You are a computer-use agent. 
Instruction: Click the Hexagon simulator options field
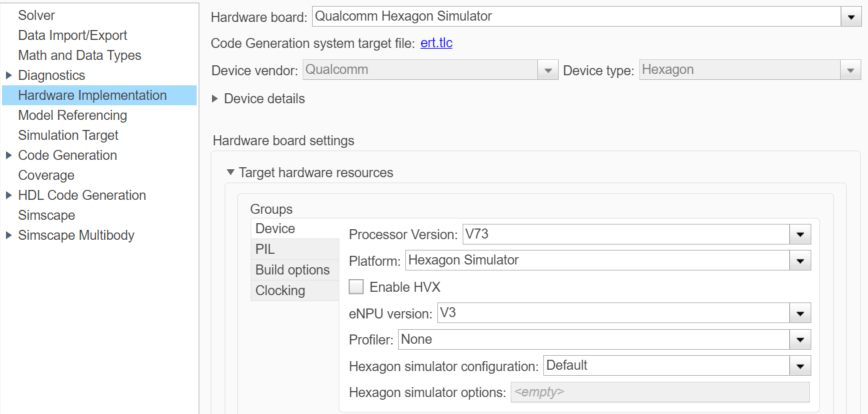[x=659, y=392]
